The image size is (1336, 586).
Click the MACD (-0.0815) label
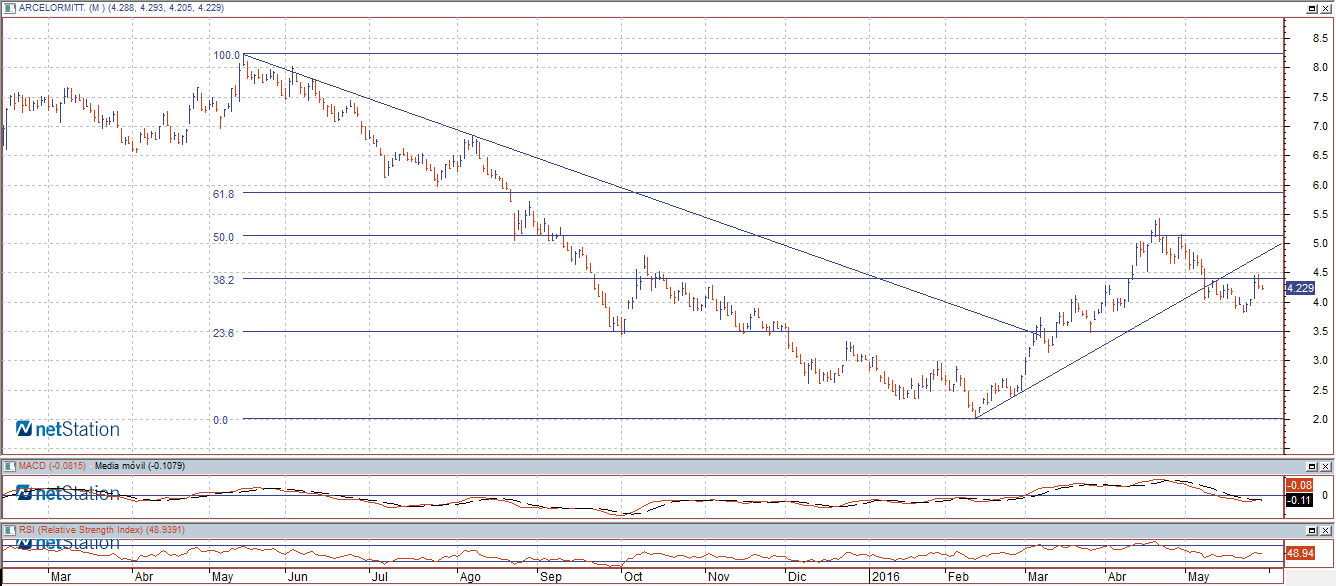[x=54, y=466]
